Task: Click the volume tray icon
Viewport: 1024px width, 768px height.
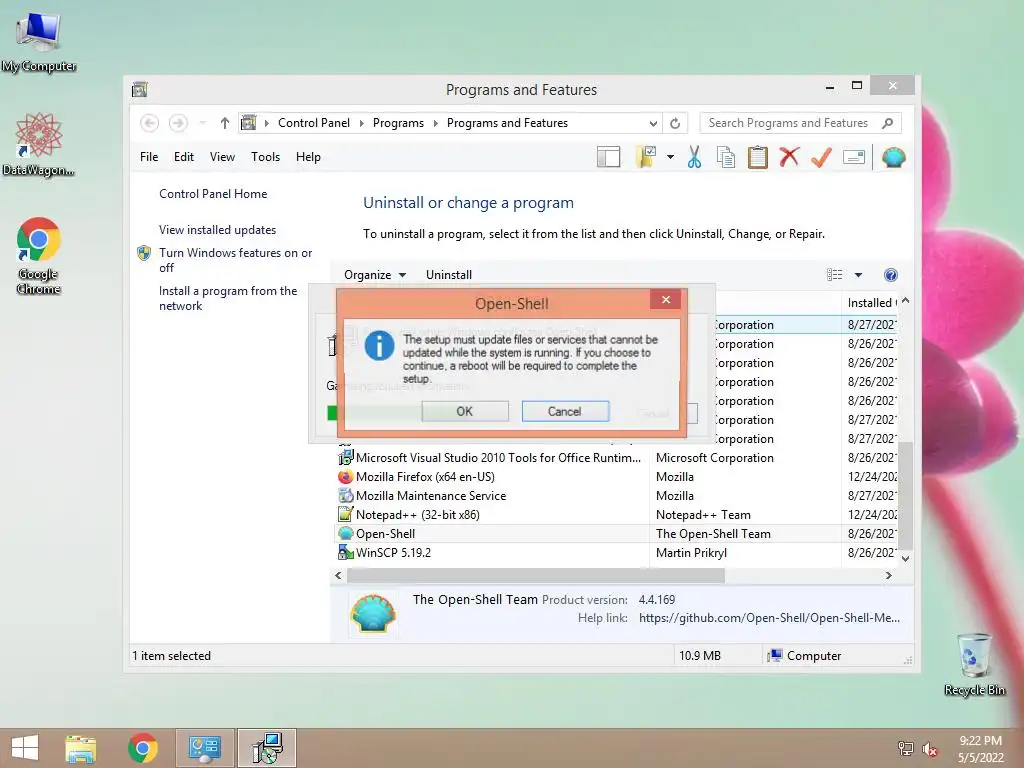Action: [x=930, y=749]
